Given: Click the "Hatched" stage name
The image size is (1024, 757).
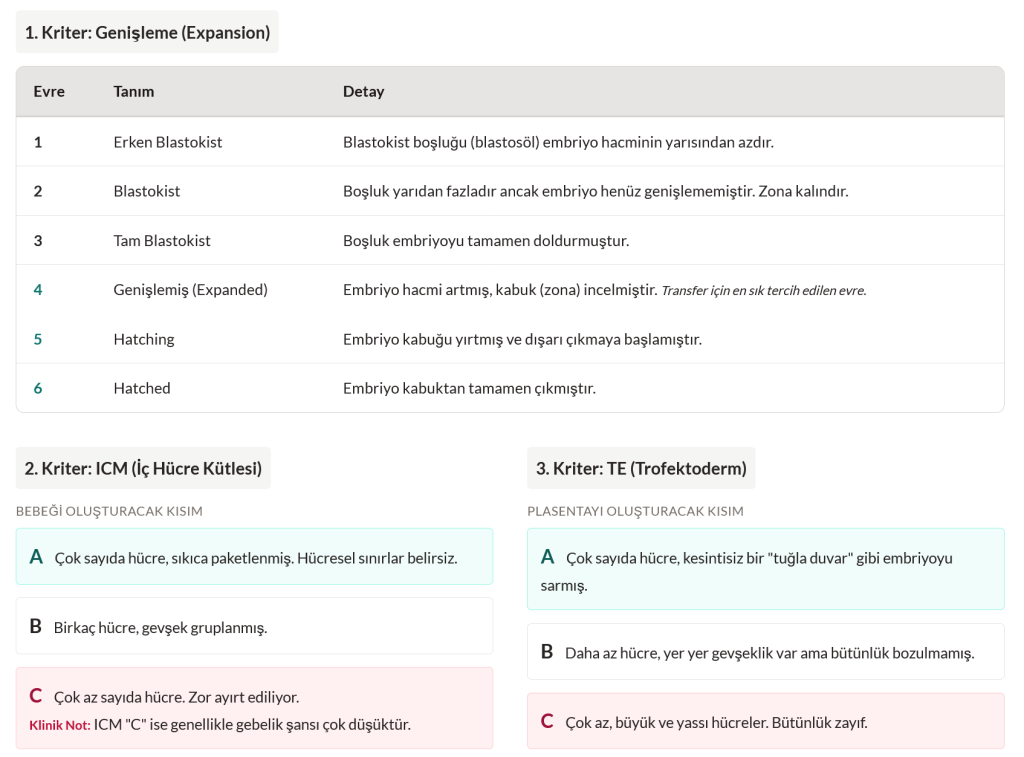Looking at the screenshot, I should 142,388.
